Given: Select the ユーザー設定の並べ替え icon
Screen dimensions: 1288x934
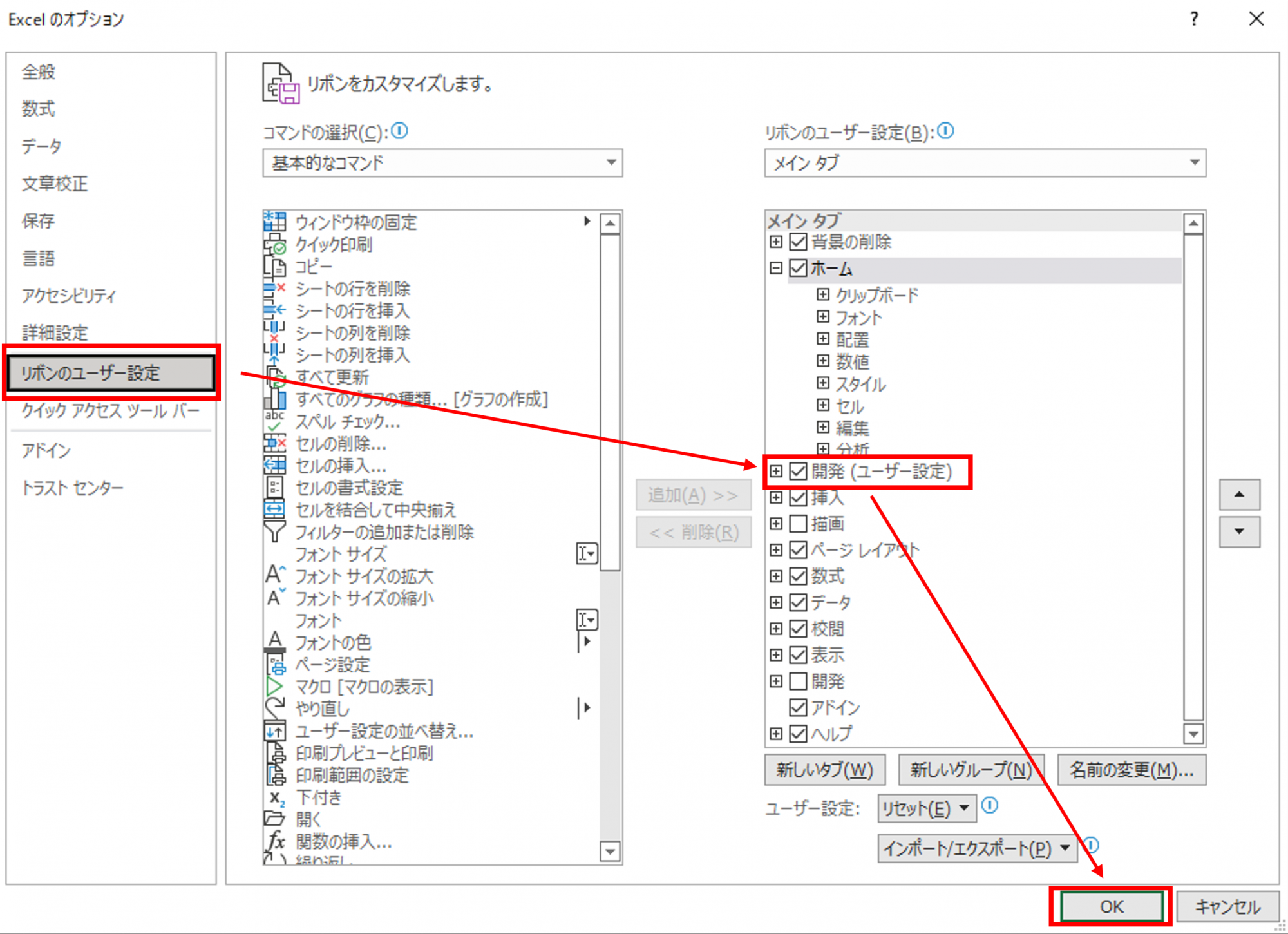Looking at the screenshot, I should [x=275, y=730].
